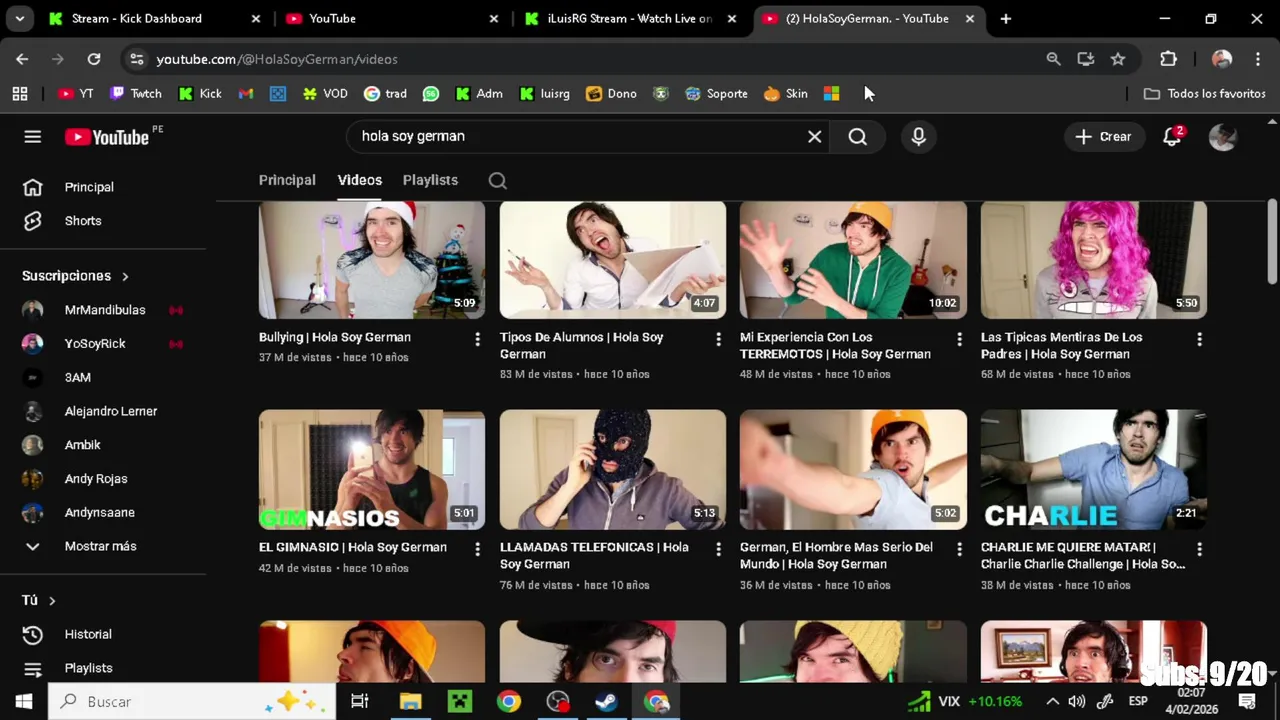1280x720 pixels.
Task: Run search with magnifier button
Action: 858,137
